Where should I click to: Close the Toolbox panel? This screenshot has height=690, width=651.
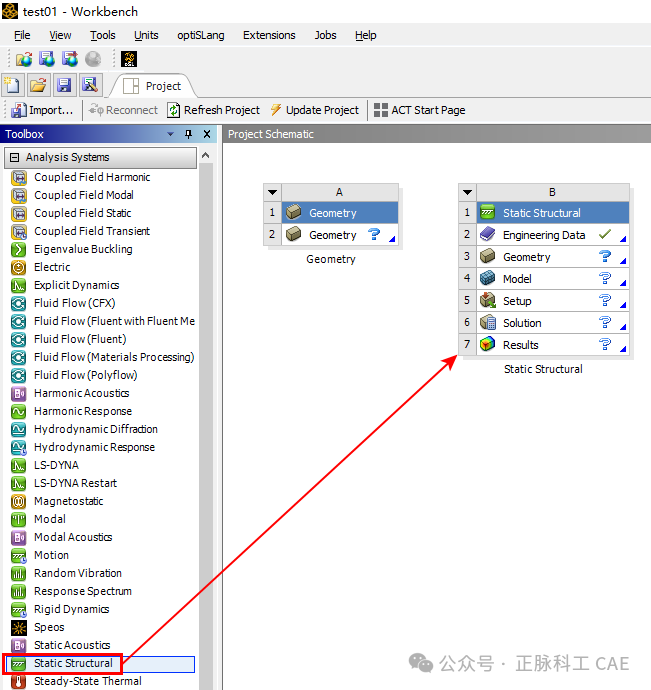[207, 134]
